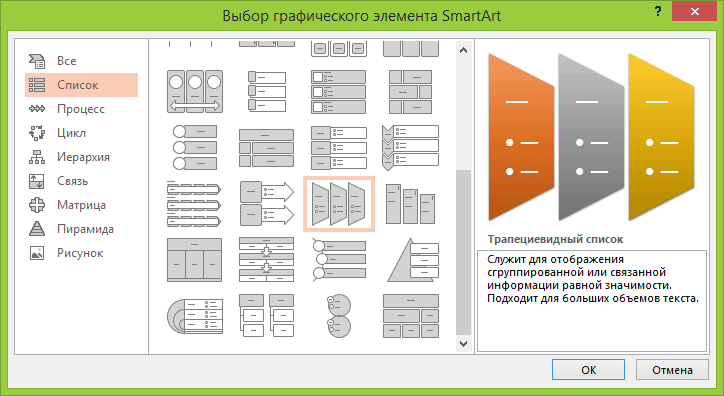This screenshot has width=724, height=396.
Task: Choose the Связь category
Action: point(81,181)
